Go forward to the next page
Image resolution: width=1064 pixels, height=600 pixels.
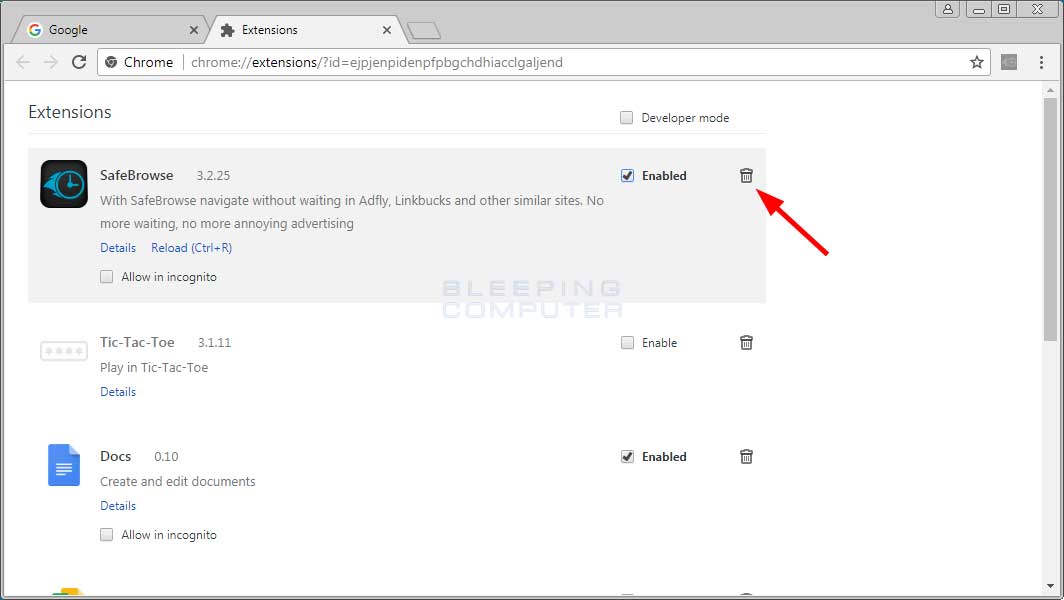point(51,62)
